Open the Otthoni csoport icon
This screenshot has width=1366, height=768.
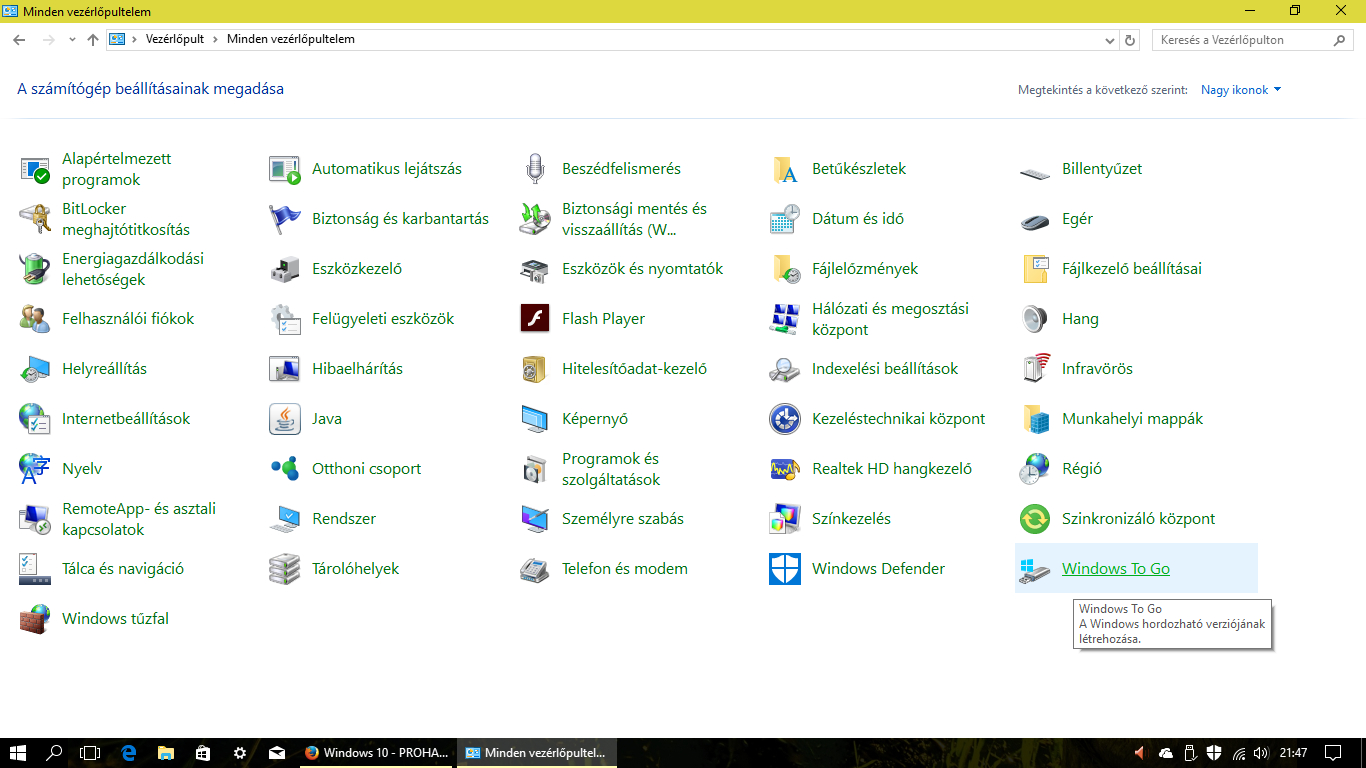point(285,469)
